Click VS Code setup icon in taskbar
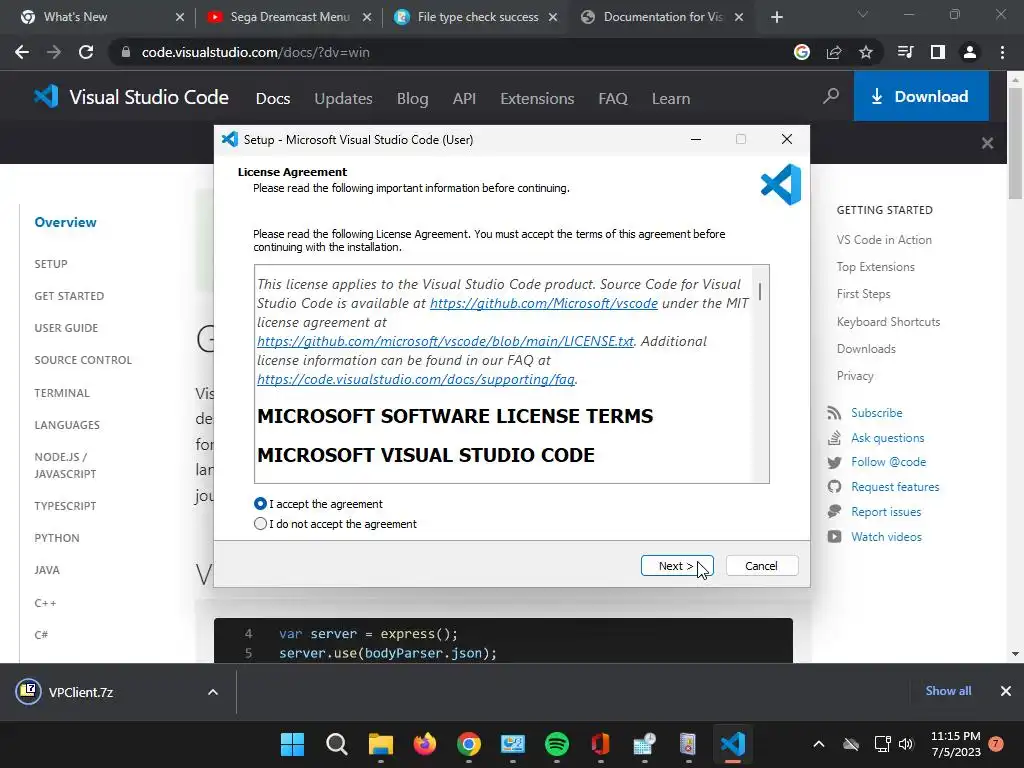The image size is (1024, 768). [733, 744]
